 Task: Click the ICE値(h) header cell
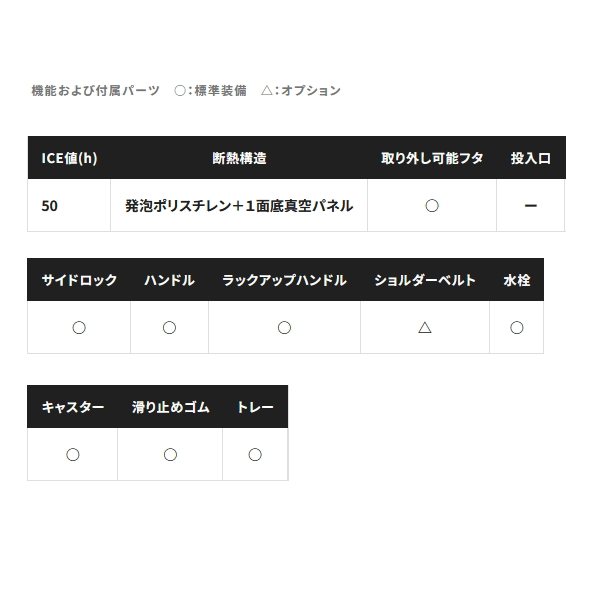click(x=69, y=158)
